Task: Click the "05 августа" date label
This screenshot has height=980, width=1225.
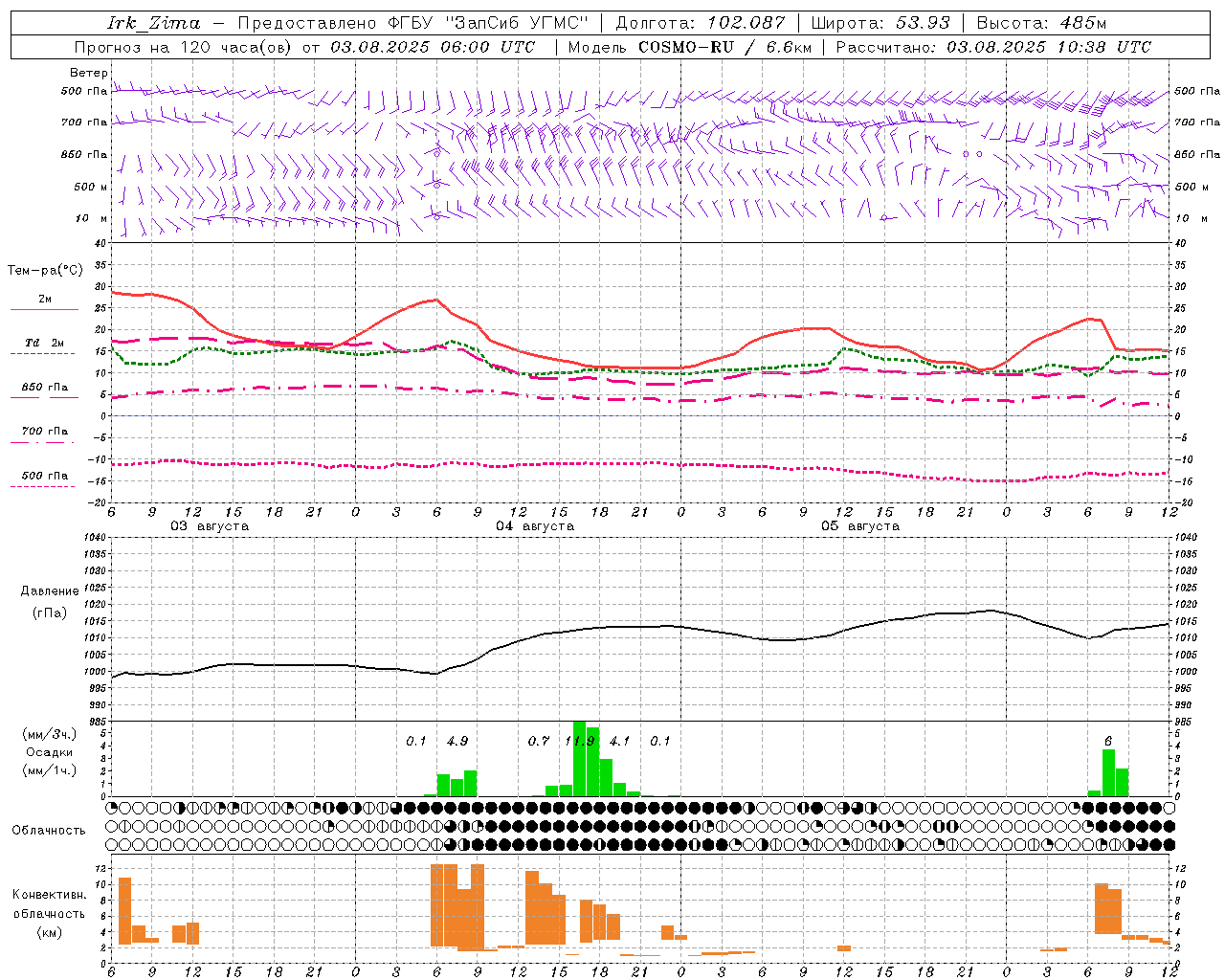Action: tap(860, 526)
